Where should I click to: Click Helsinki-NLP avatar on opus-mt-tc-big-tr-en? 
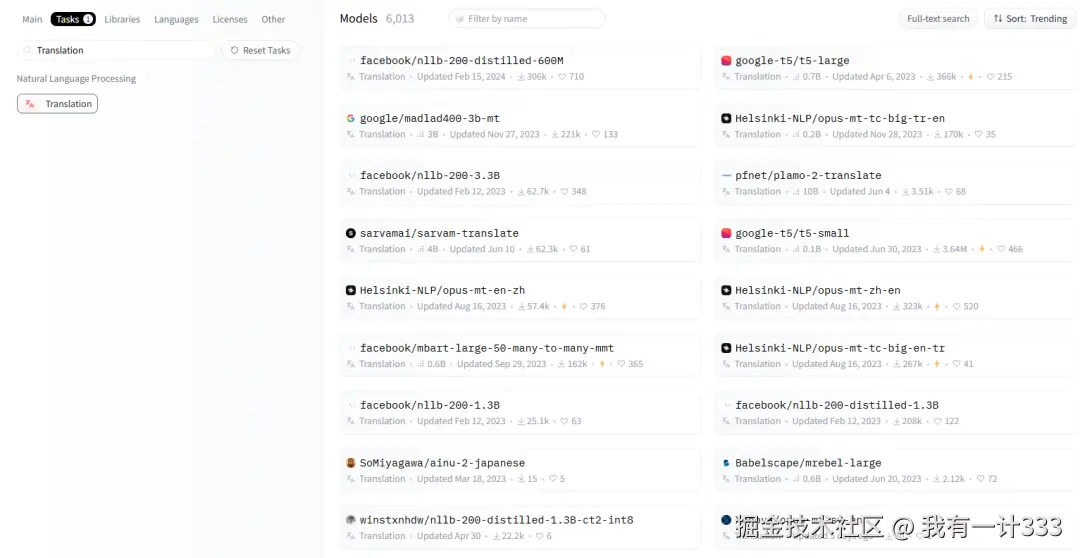[x=726, y=118]
